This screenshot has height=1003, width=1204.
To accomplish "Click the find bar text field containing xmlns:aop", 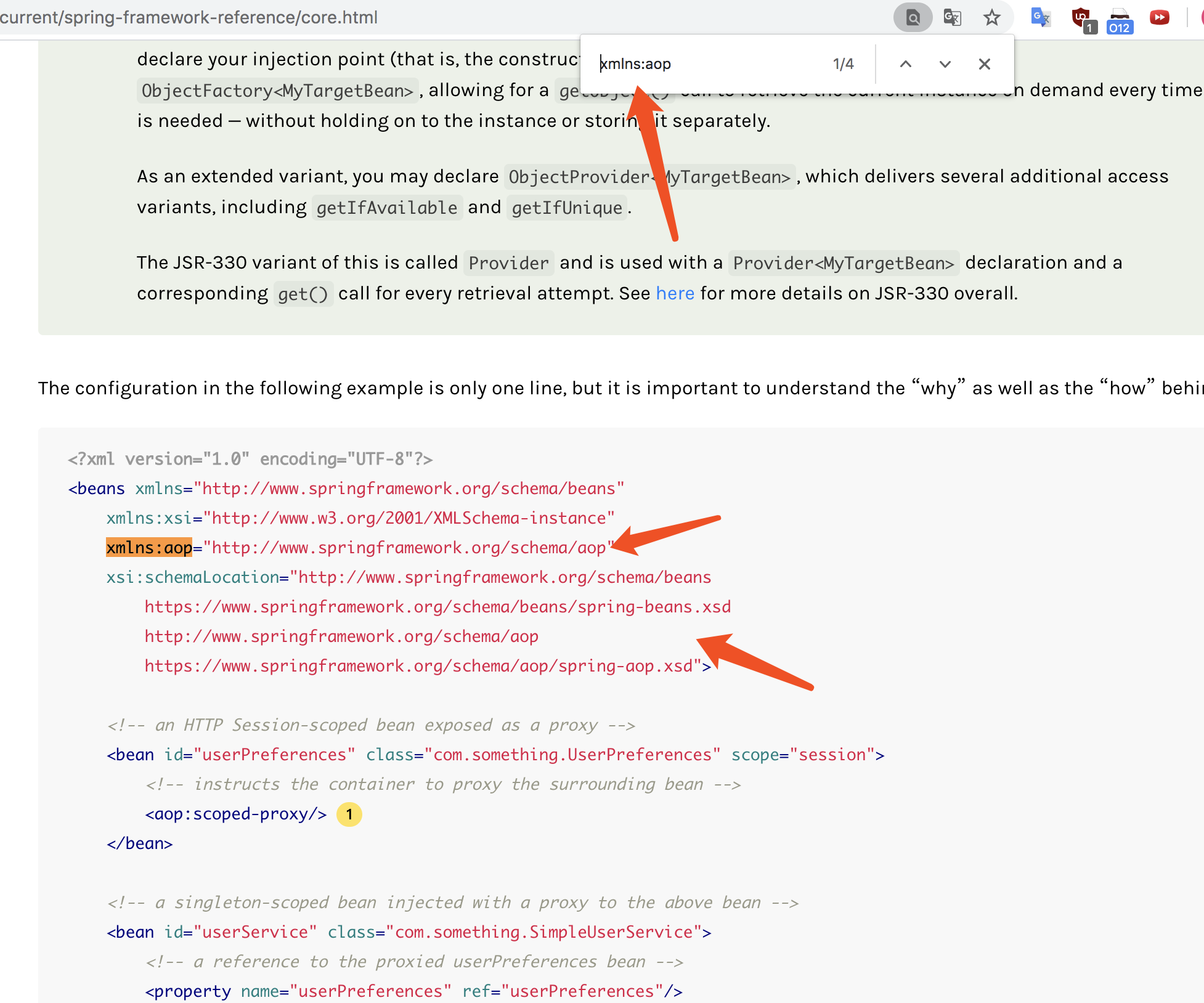I will coord(709,64).
